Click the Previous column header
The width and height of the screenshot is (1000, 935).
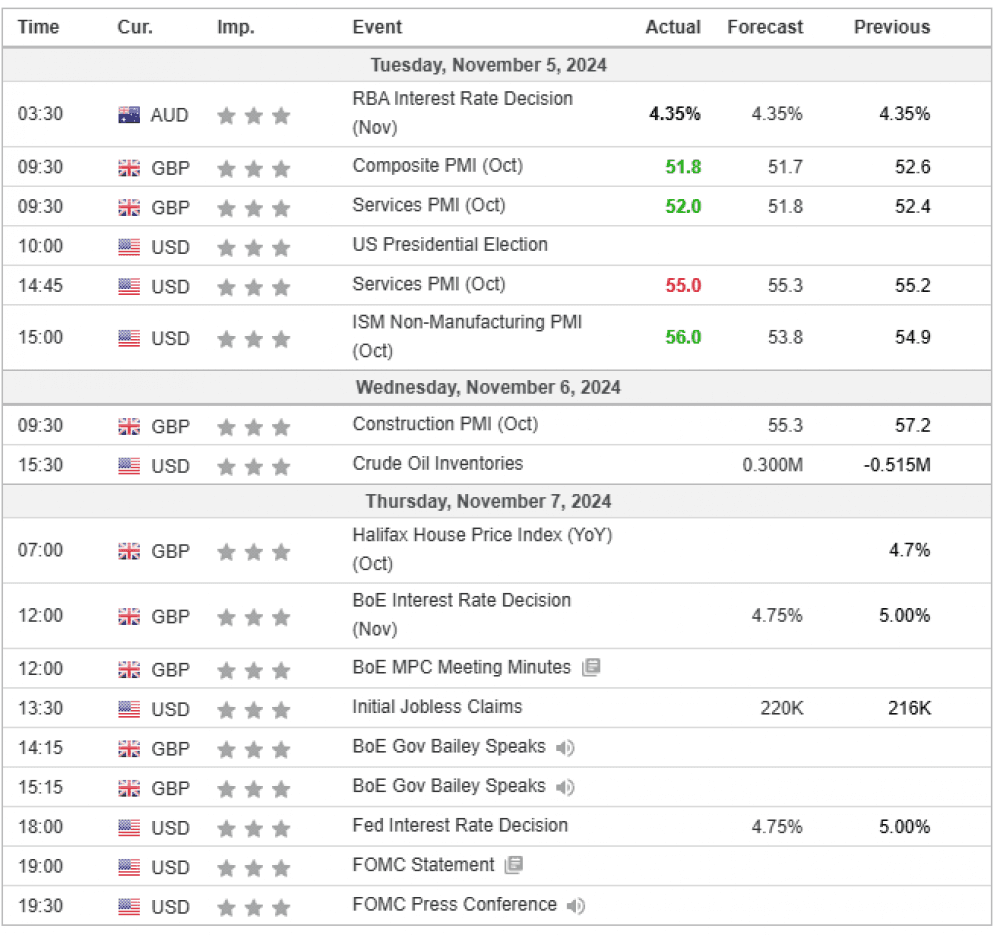click(892, 27)
